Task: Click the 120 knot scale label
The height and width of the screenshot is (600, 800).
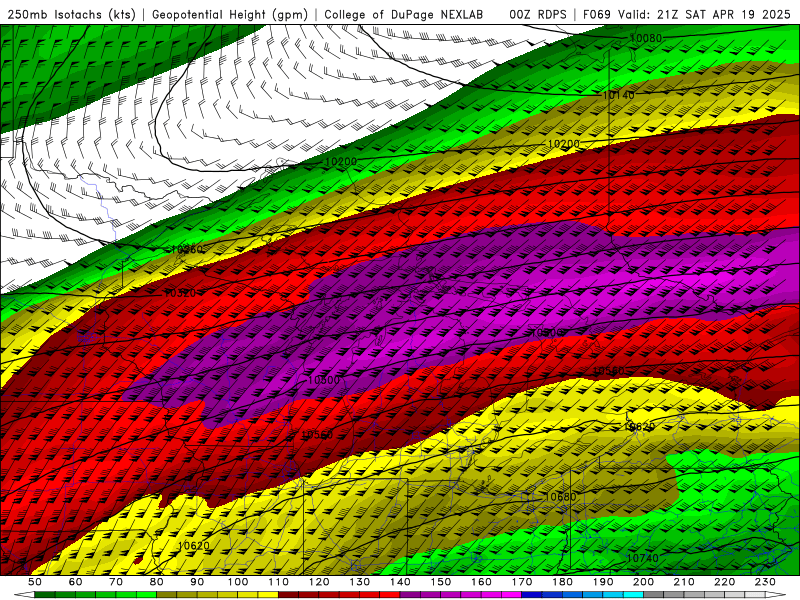Action: pos(319,582)
